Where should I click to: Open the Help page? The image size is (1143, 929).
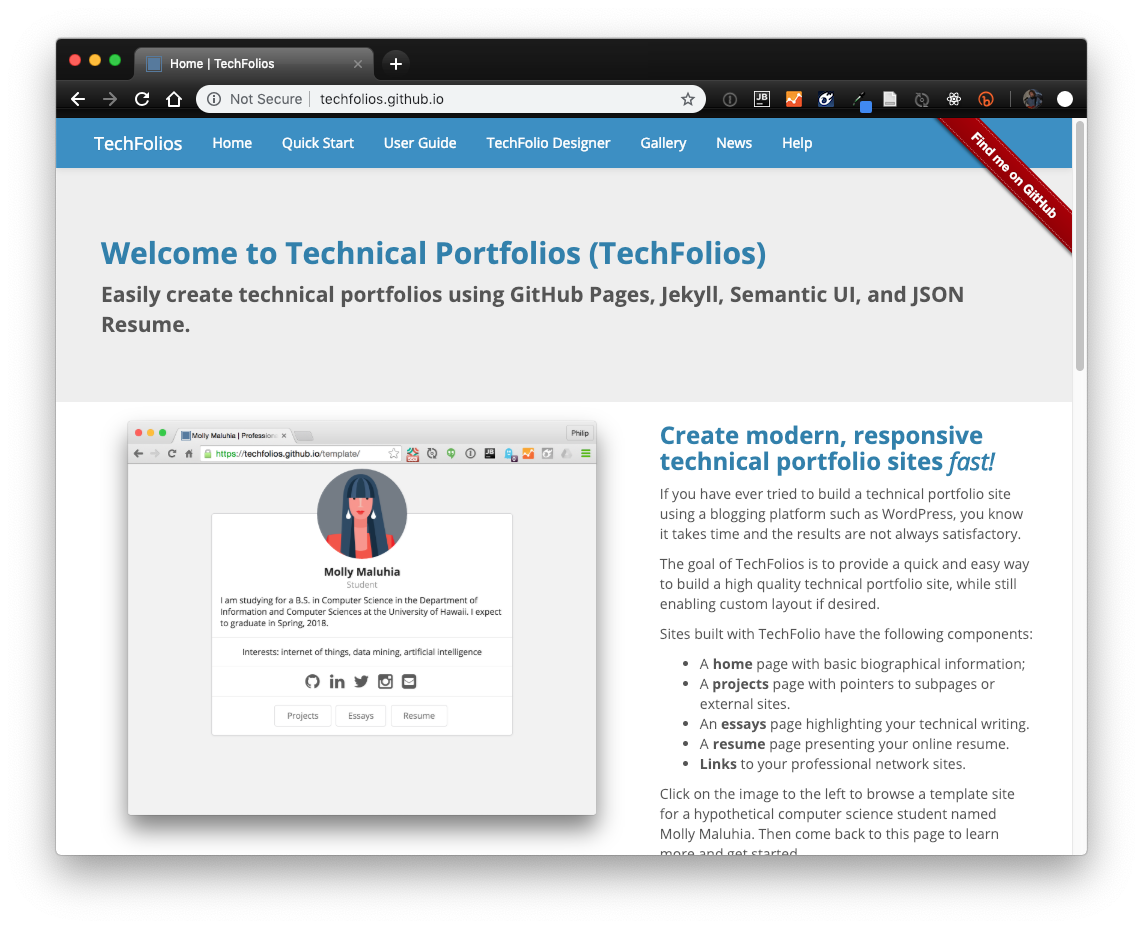797,143
